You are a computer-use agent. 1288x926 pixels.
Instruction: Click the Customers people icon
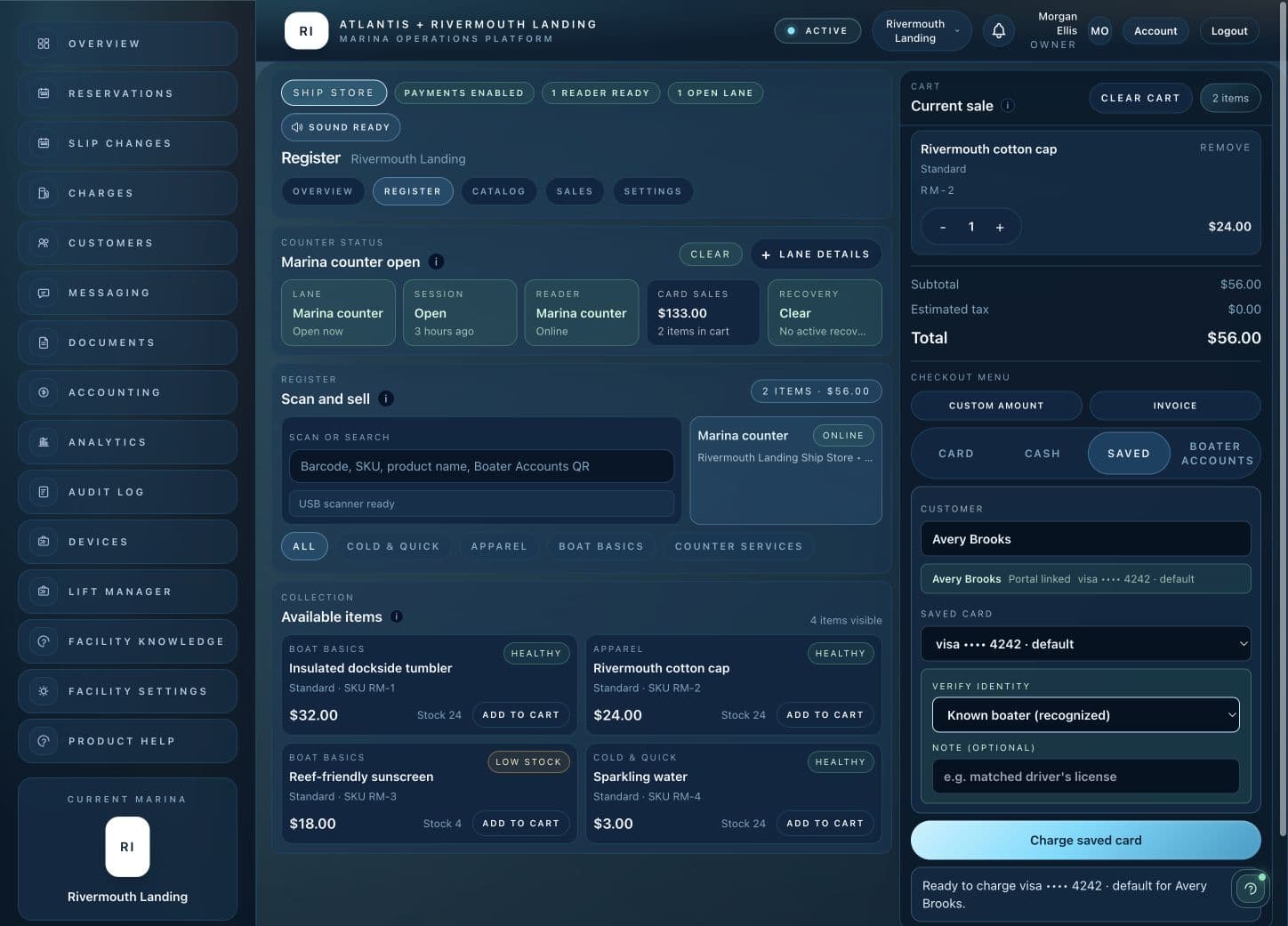point(43,243)
